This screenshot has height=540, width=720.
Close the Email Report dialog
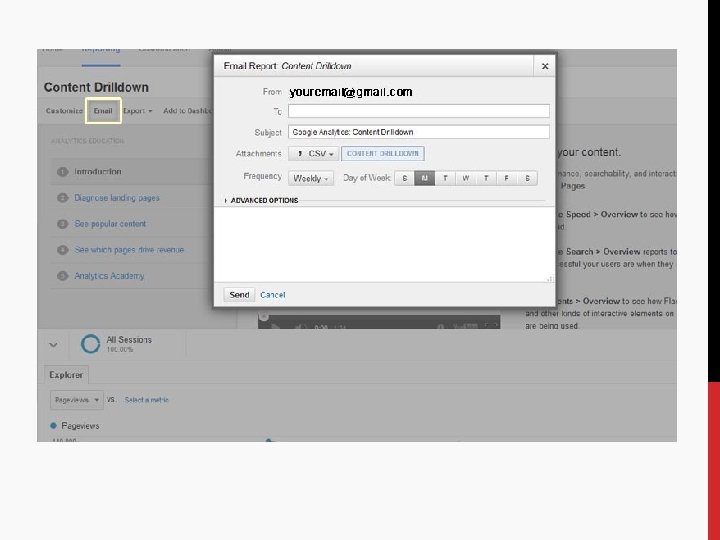click(x=545, y=66)
